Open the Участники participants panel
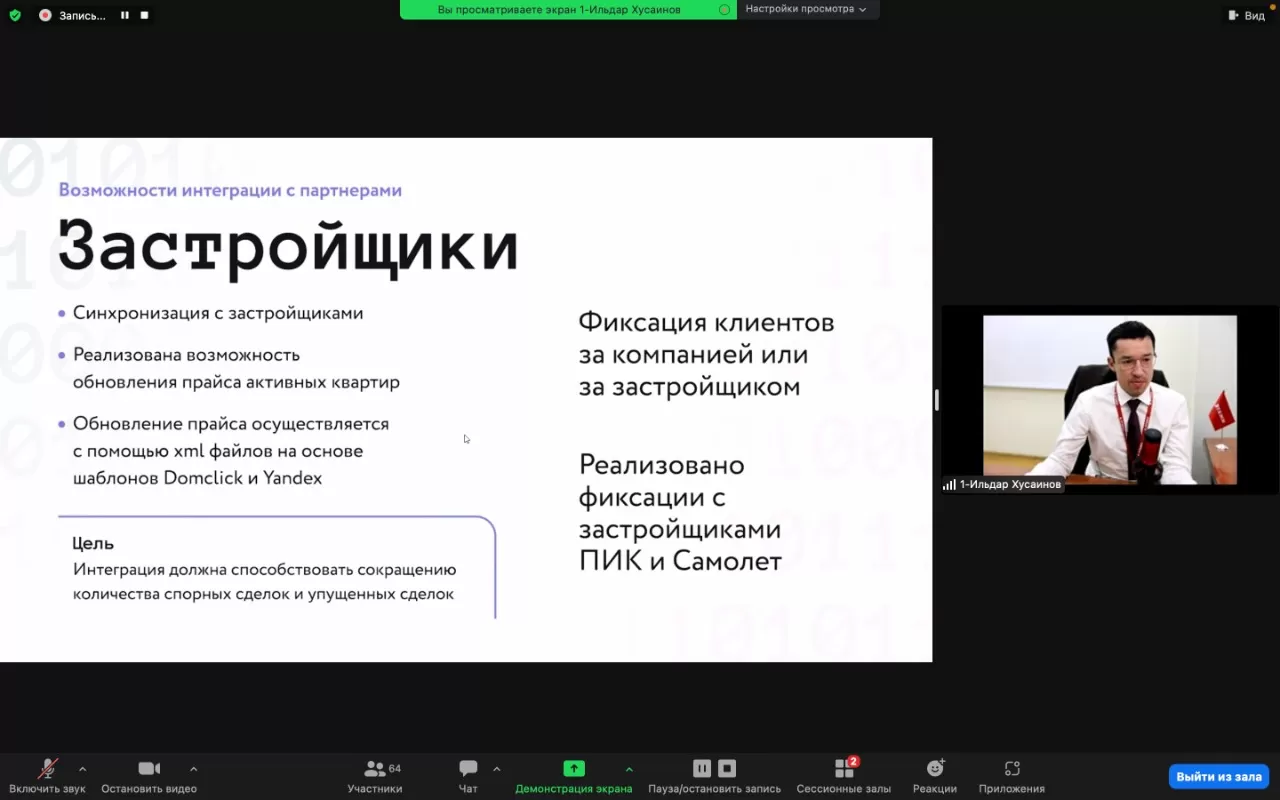The height and width of the screenshot is (800, 1280). (375, 769)
